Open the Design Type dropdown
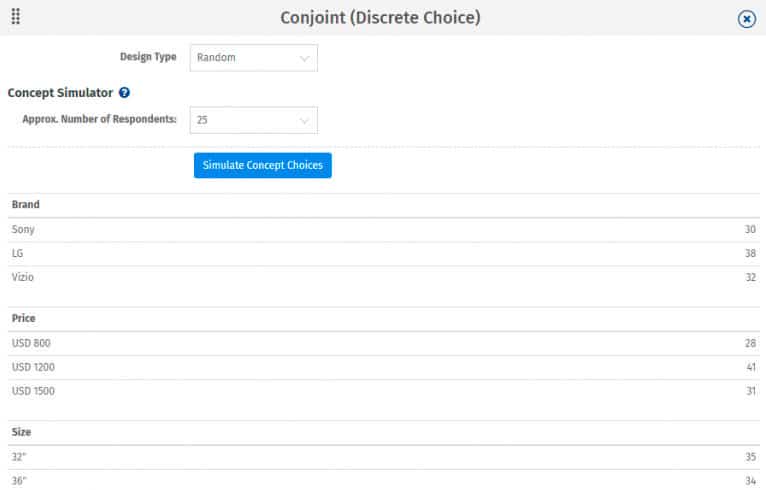Viewport: 766px width, 490px height. click(x=254, y=58)
